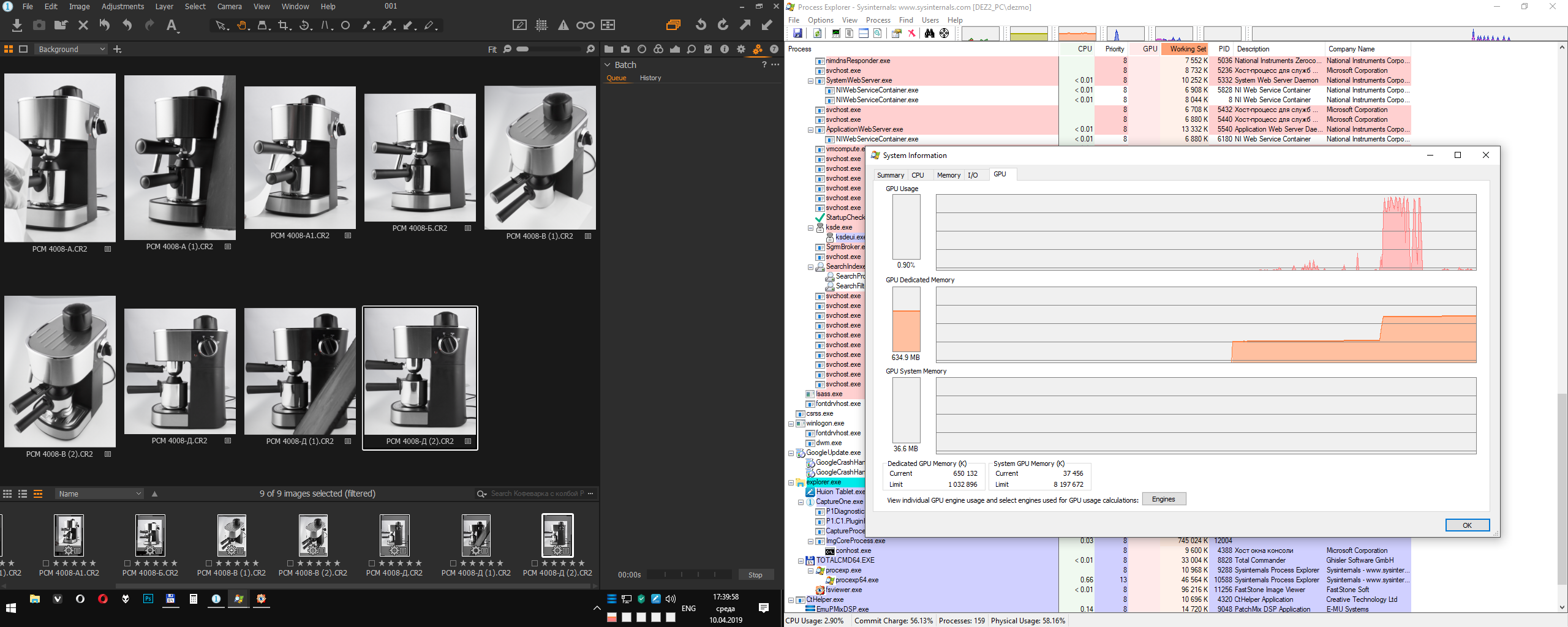Show hidden system tray icons chevron
The width and height of the screenshot is (1568, 627).
point(597,608)
